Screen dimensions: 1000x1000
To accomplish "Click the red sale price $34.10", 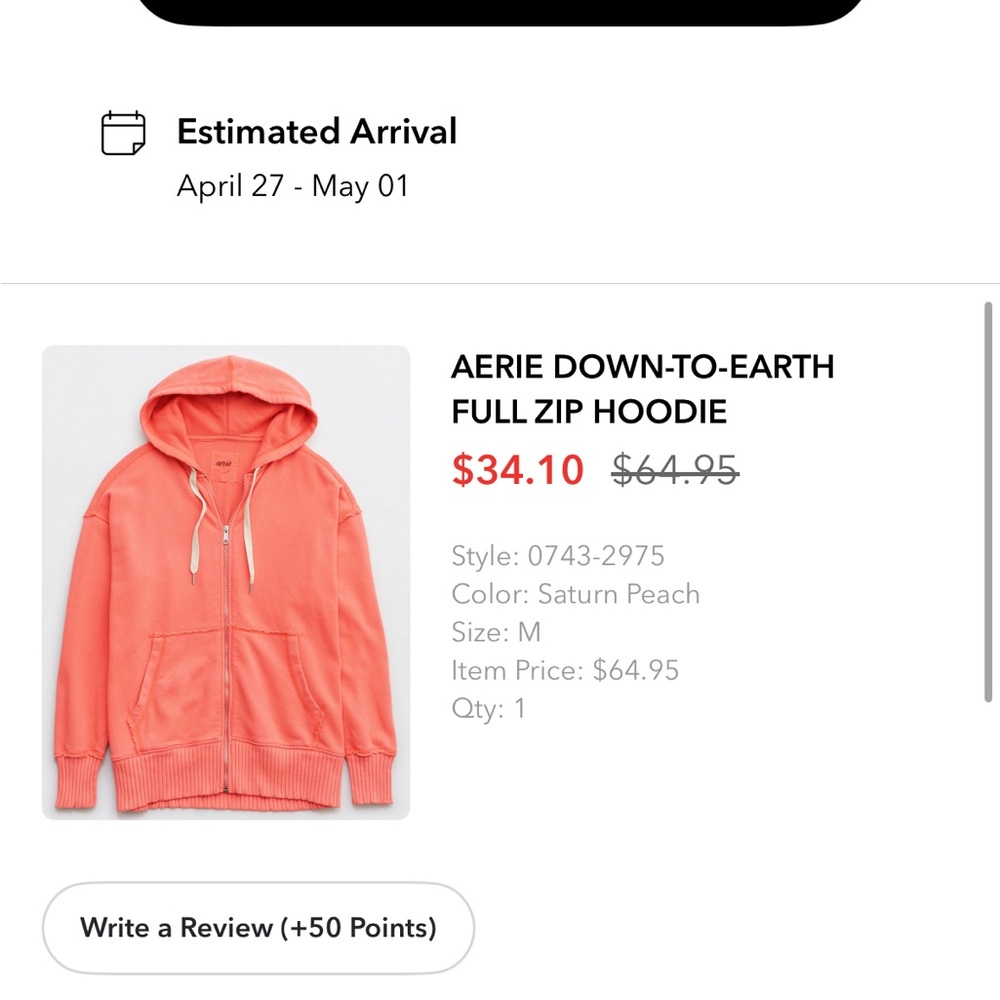I will (x=518, y=470).
